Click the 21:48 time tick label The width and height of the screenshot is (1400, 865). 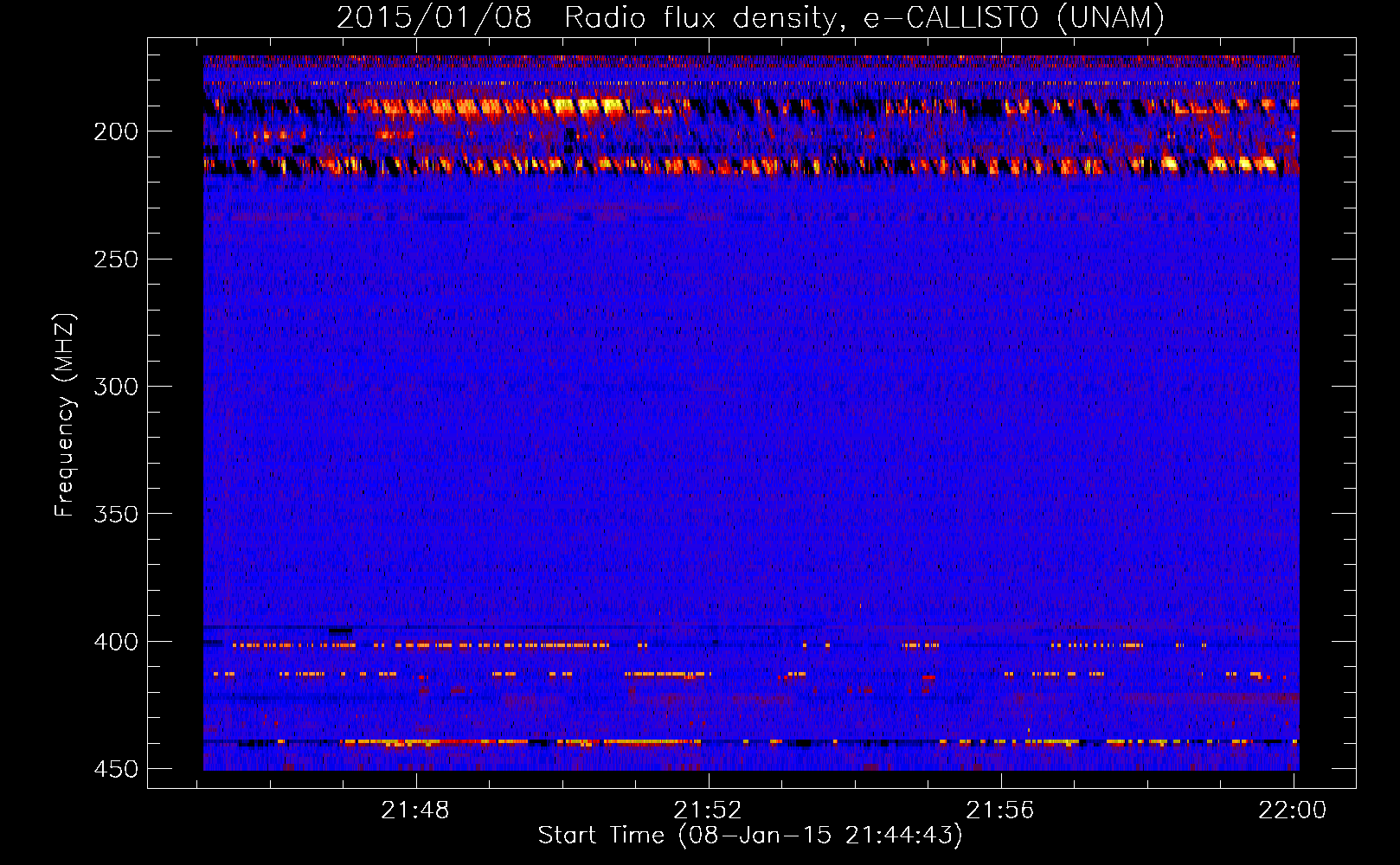click(415, 810)
